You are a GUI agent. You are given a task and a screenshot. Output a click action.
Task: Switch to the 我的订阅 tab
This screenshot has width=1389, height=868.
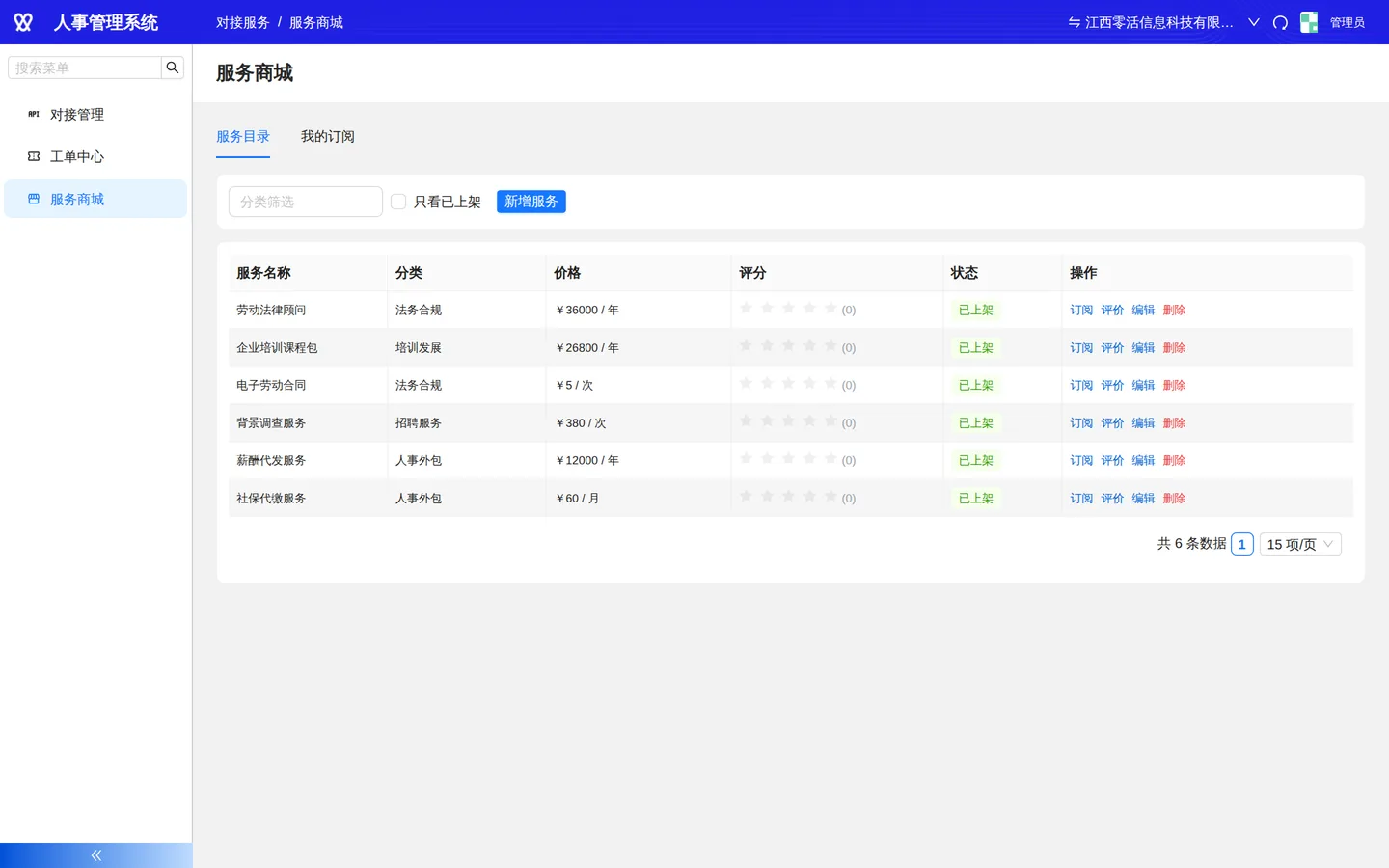point(328,137)
